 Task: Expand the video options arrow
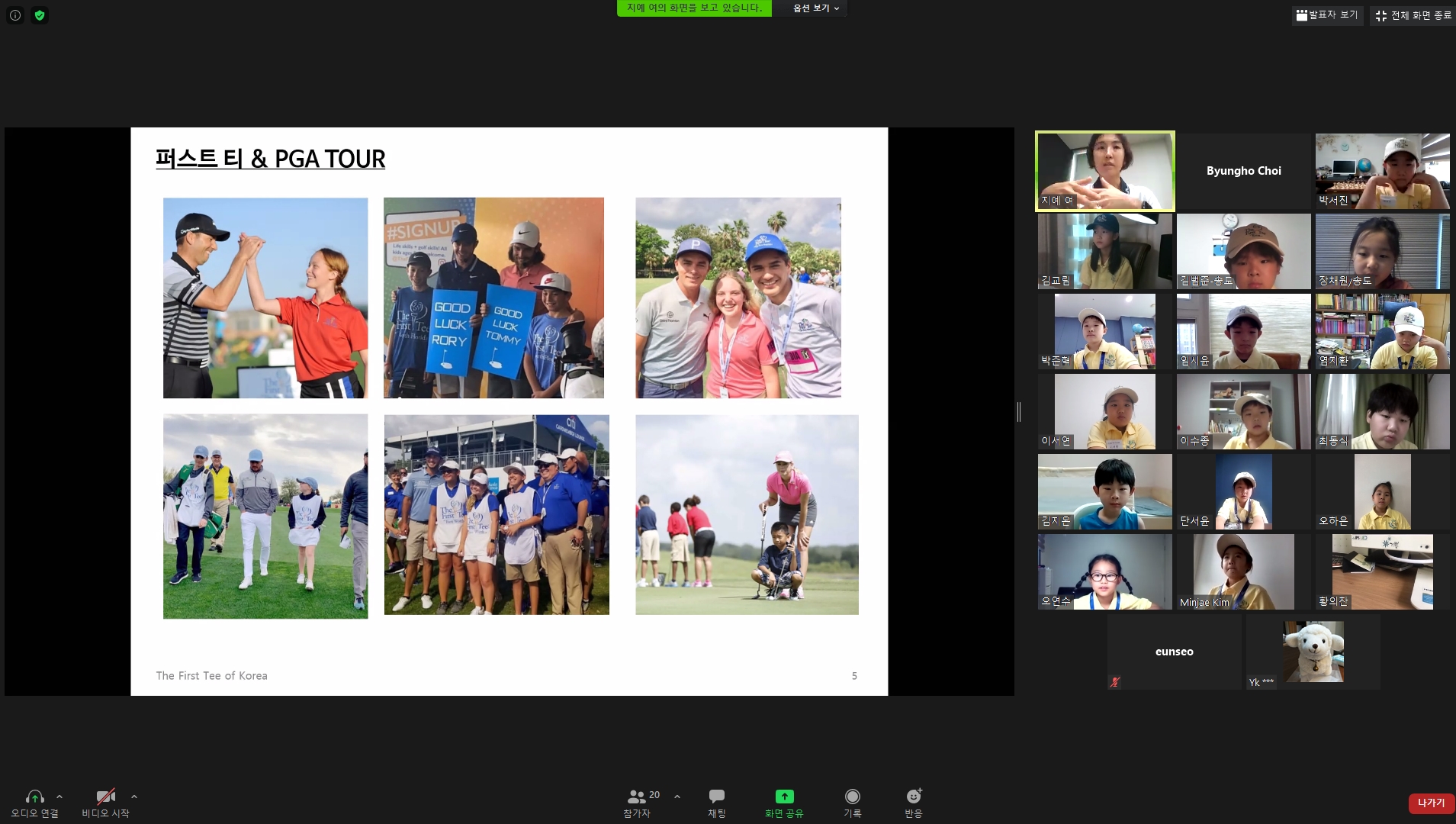(134, 797)
